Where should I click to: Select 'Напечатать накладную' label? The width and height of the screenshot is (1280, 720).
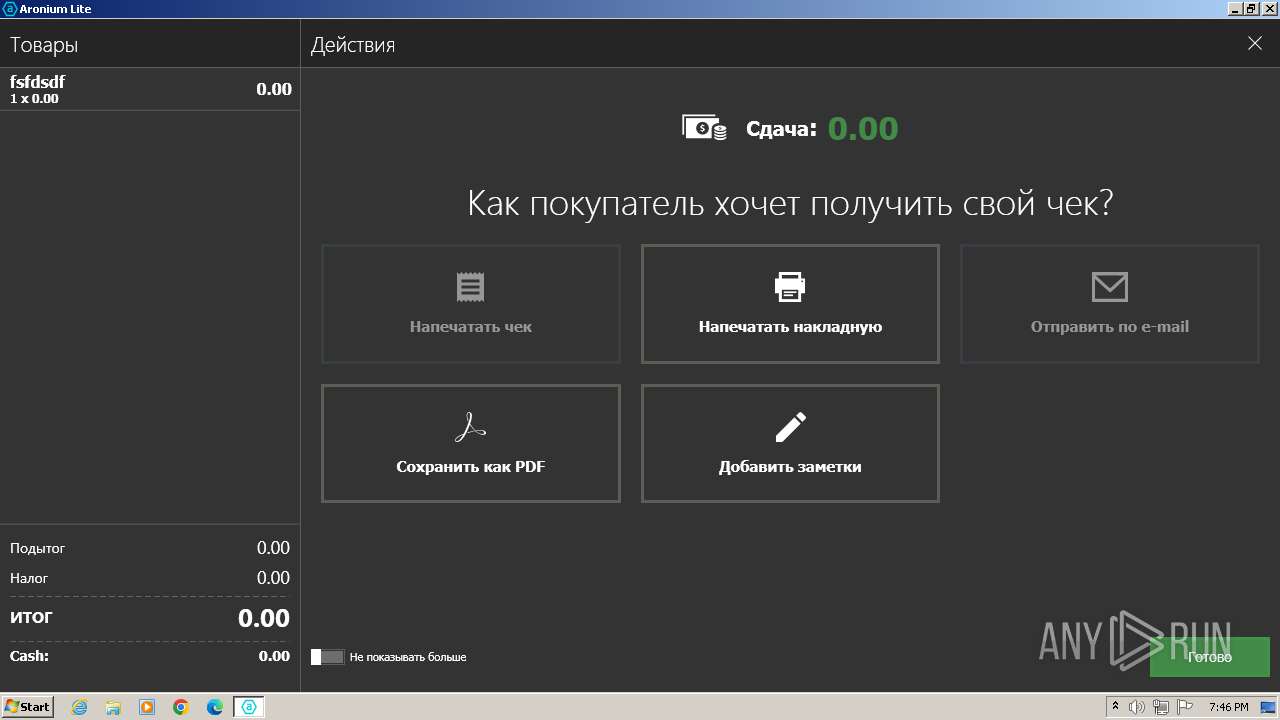[x=790, y=326]
